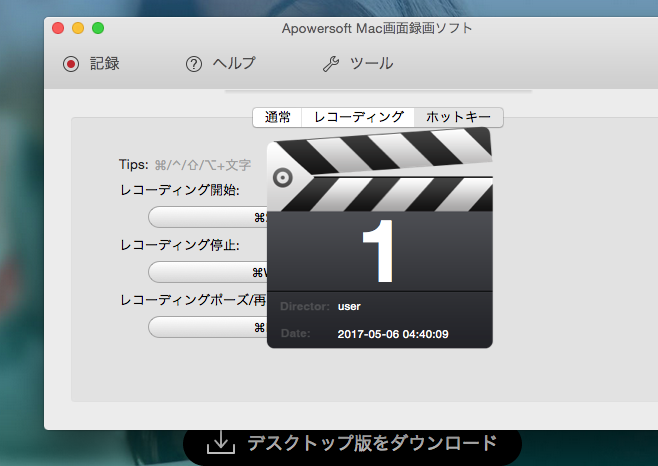Click the clapperboard countdown overlay
This screenshot has width=658, height=466.
coord(380,238)
